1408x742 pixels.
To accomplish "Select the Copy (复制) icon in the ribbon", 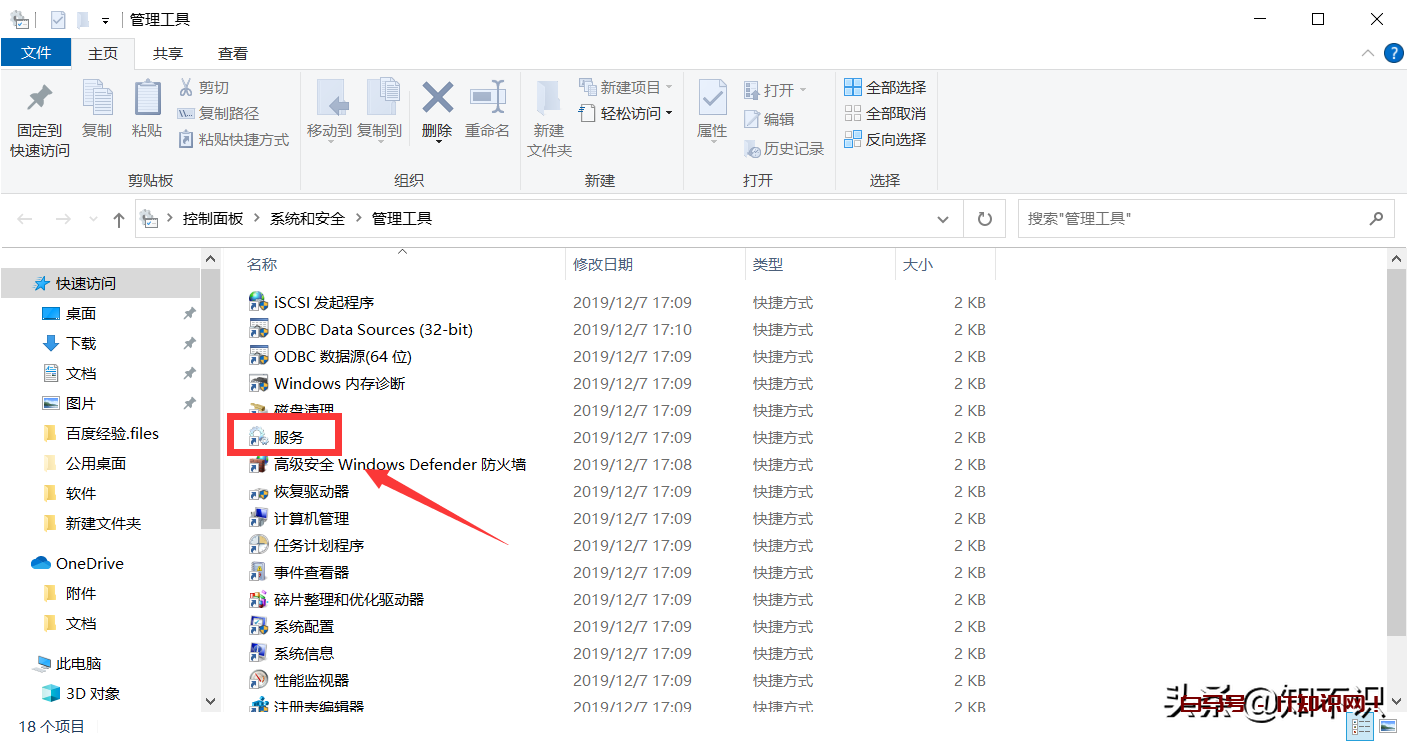I will [97, 110].
